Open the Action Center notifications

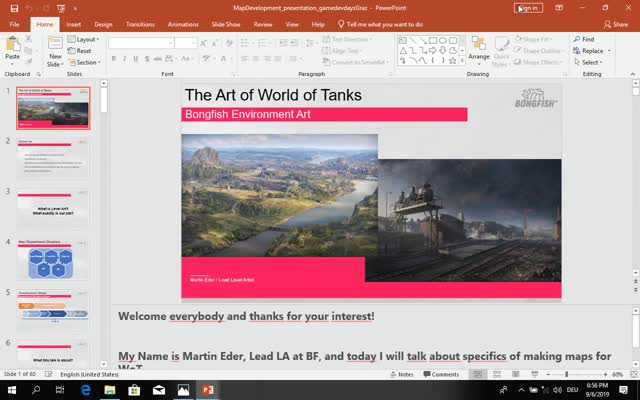click(624, 390)
